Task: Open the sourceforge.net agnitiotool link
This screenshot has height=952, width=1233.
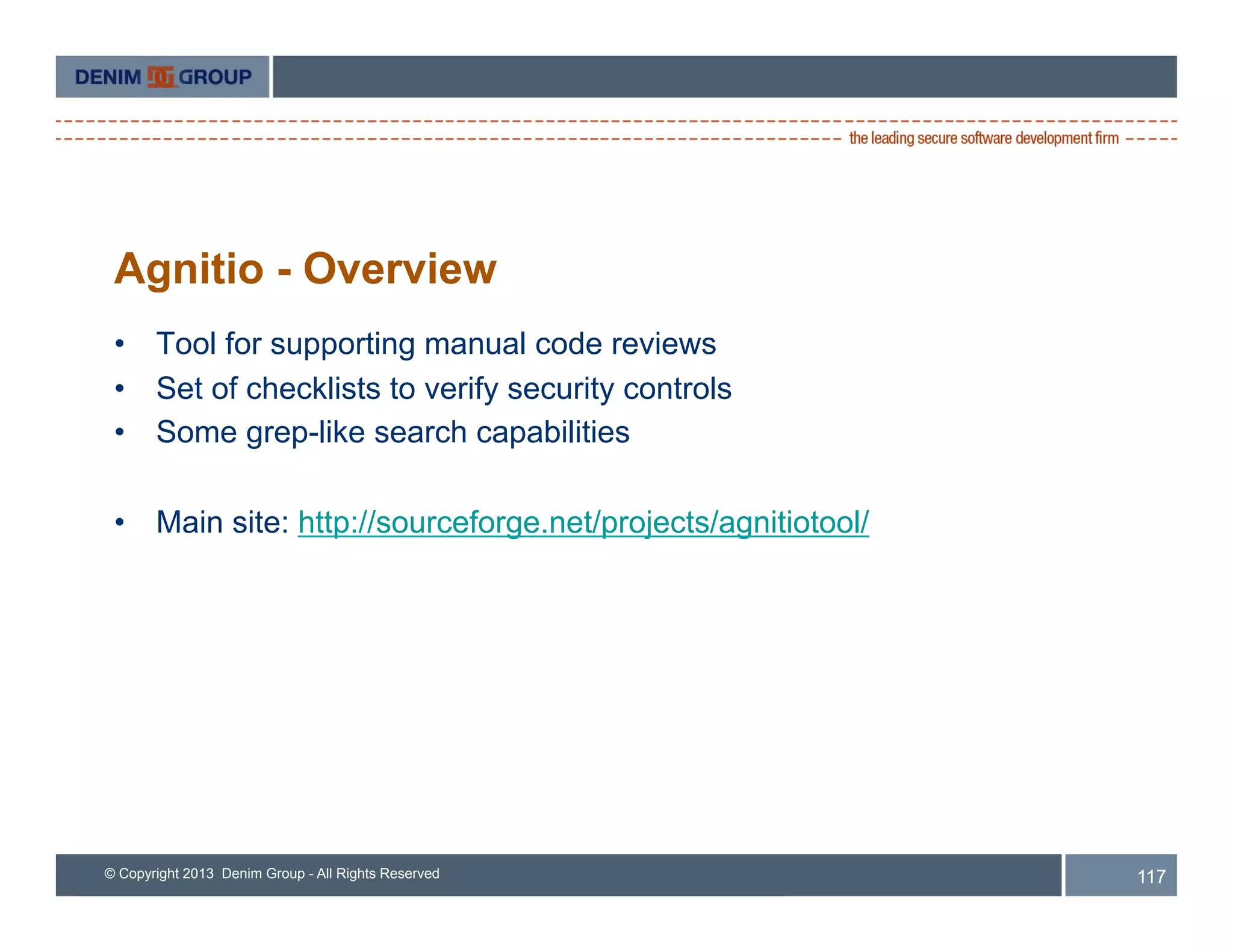Action: (x=583, y=522)
